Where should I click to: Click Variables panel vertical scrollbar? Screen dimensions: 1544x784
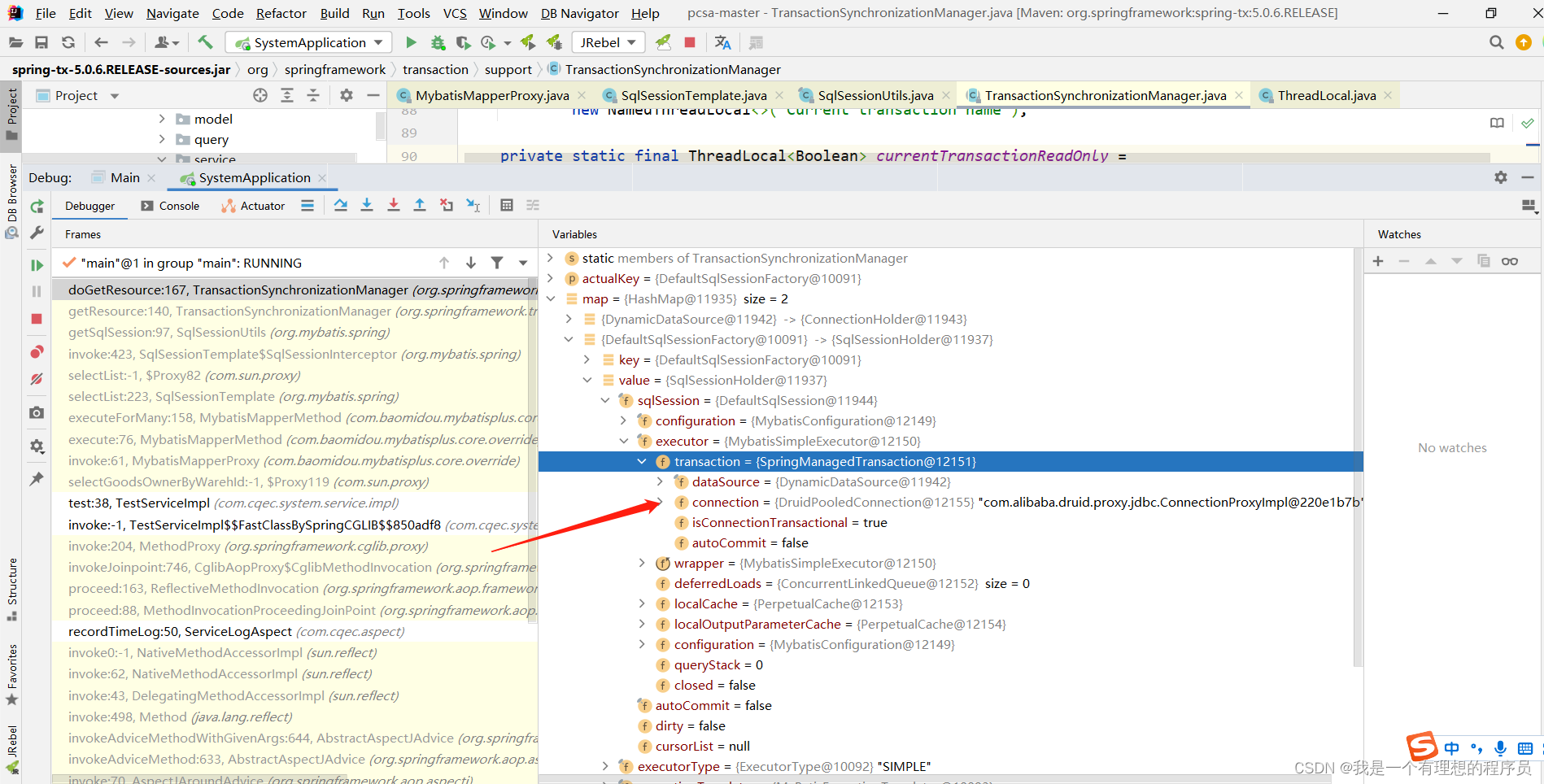pos(1357,455)
